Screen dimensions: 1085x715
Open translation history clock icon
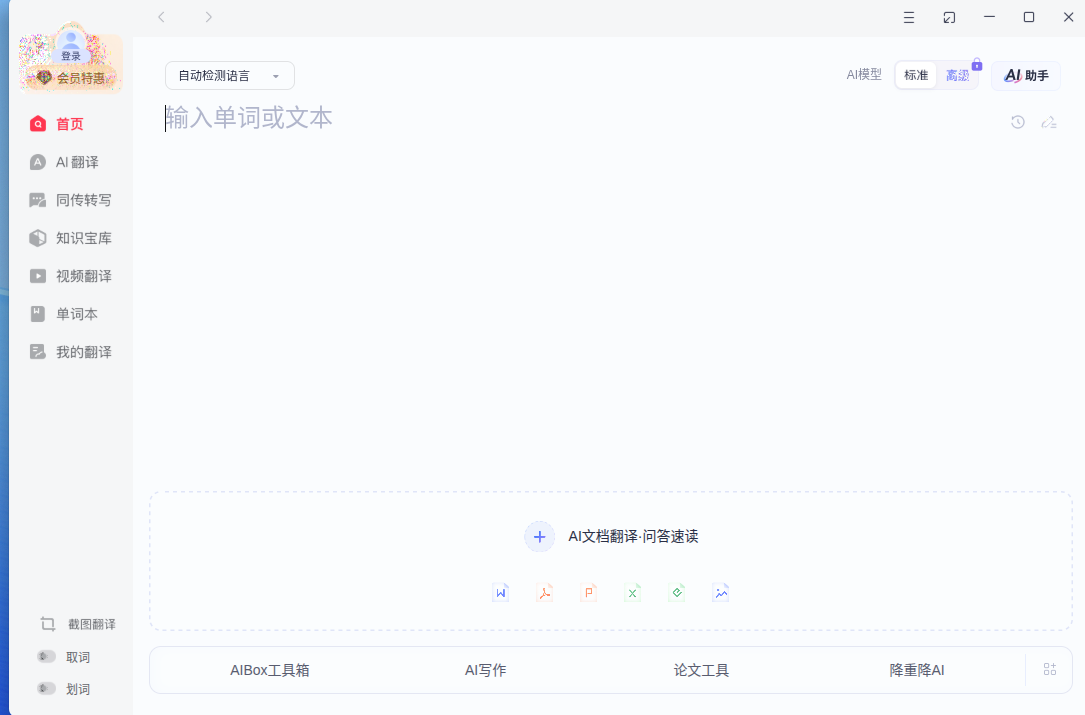pos(1017,123)
